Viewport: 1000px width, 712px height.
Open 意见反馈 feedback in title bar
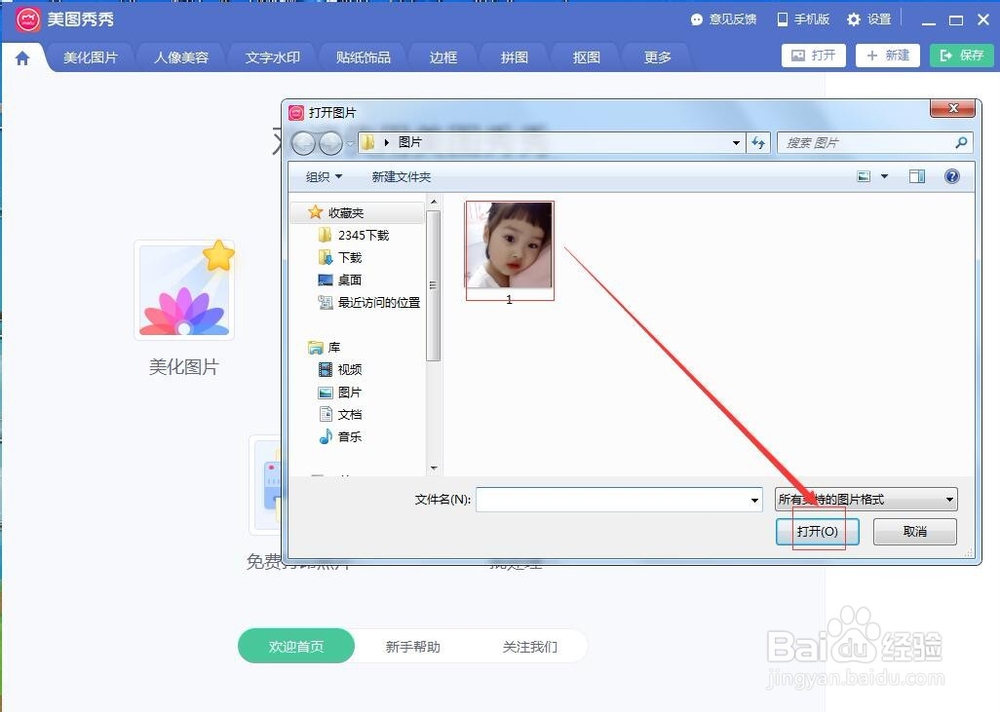click(723, 19)
